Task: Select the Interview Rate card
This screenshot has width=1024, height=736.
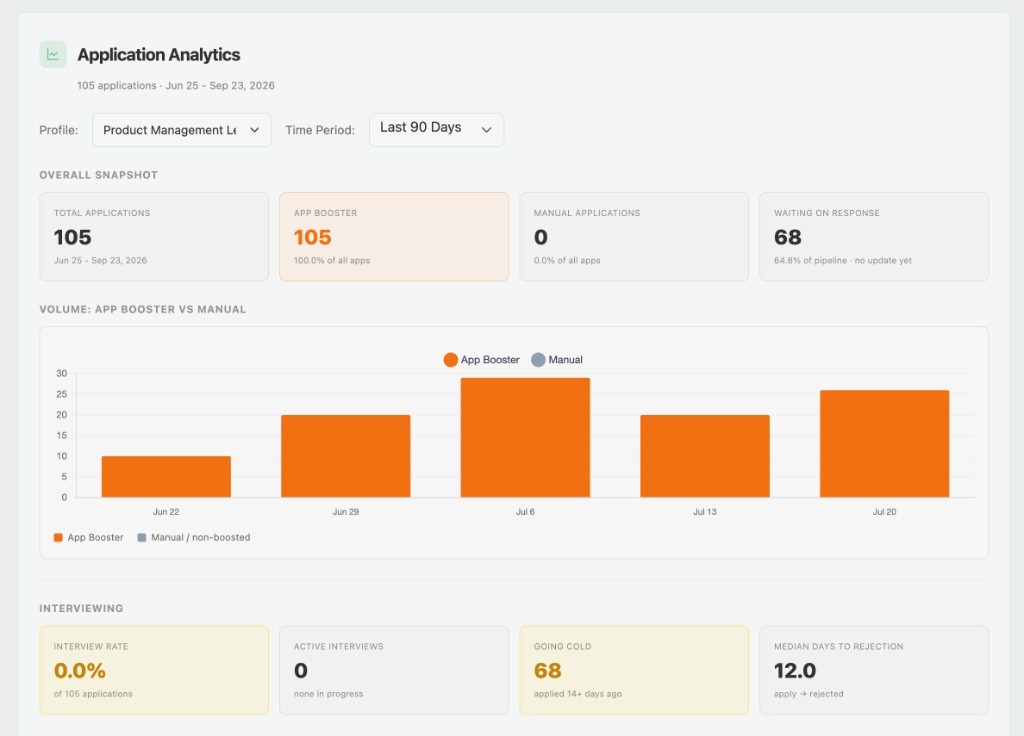Action: click(x=154, y=670)
